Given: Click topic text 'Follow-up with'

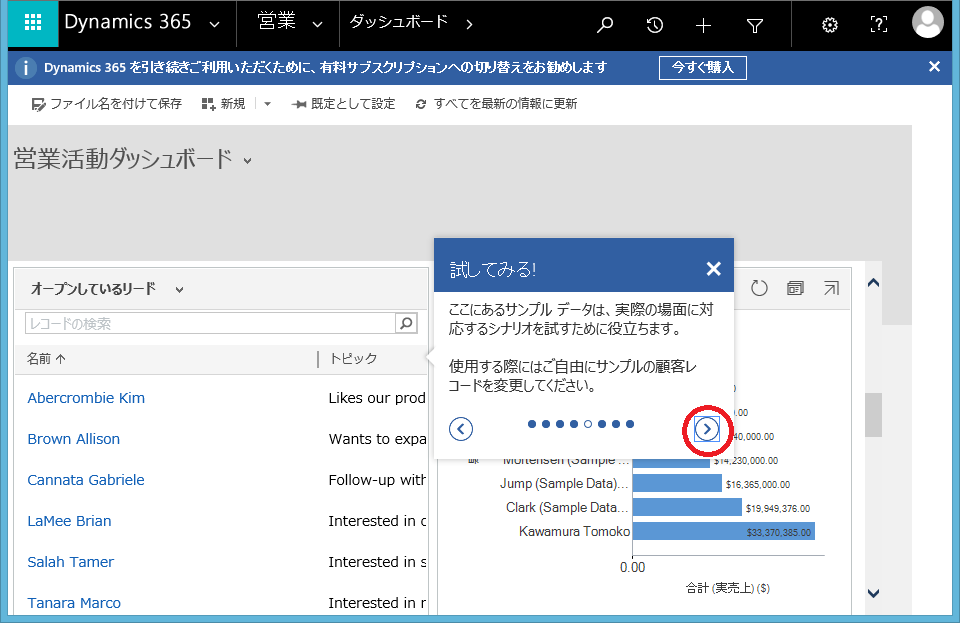Looking at the screenshot, I should click(x=377, y=480).
